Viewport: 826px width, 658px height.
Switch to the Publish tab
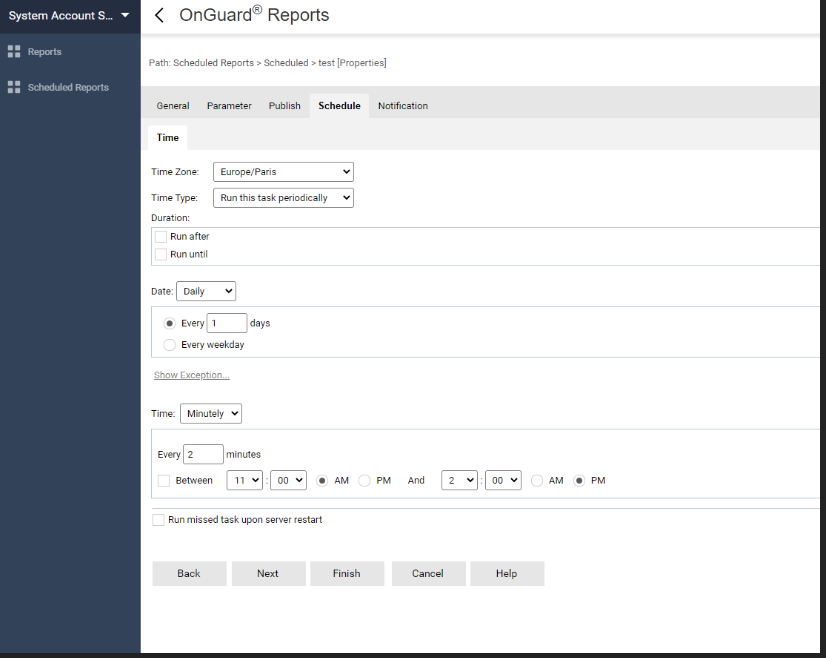(x=284, y=106)
